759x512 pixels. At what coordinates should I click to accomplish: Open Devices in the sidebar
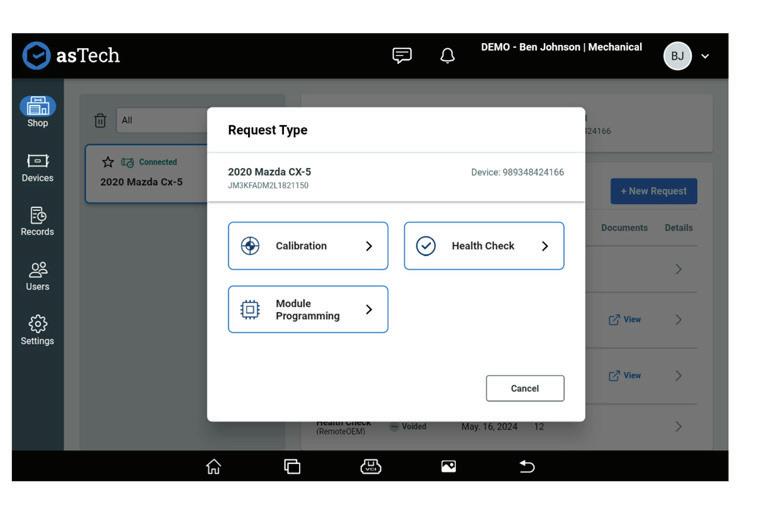click(37, 167)
